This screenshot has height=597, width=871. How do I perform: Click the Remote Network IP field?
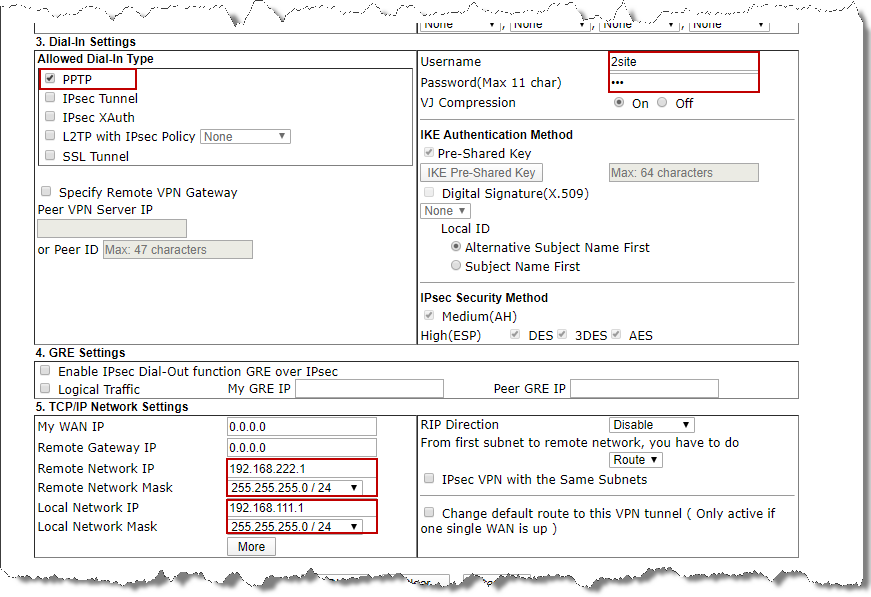pyautogui.click(x=301, y=468)
